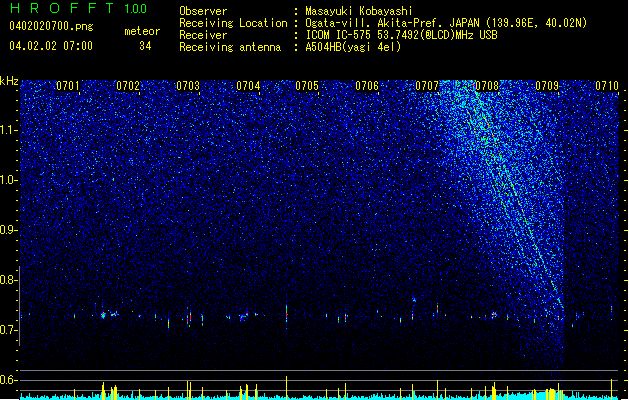
Task: Click the kHz axis unit label
Action: click(9, 81)
